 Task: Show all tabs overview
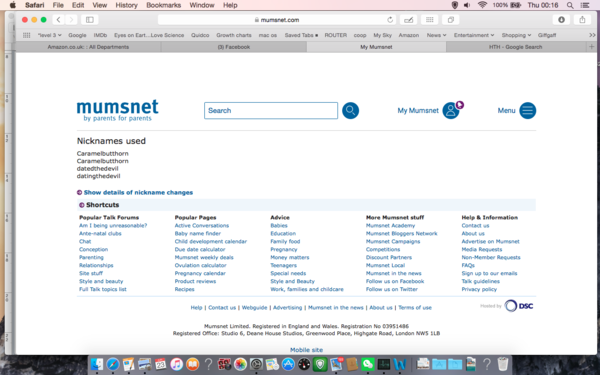click(451, 20)
